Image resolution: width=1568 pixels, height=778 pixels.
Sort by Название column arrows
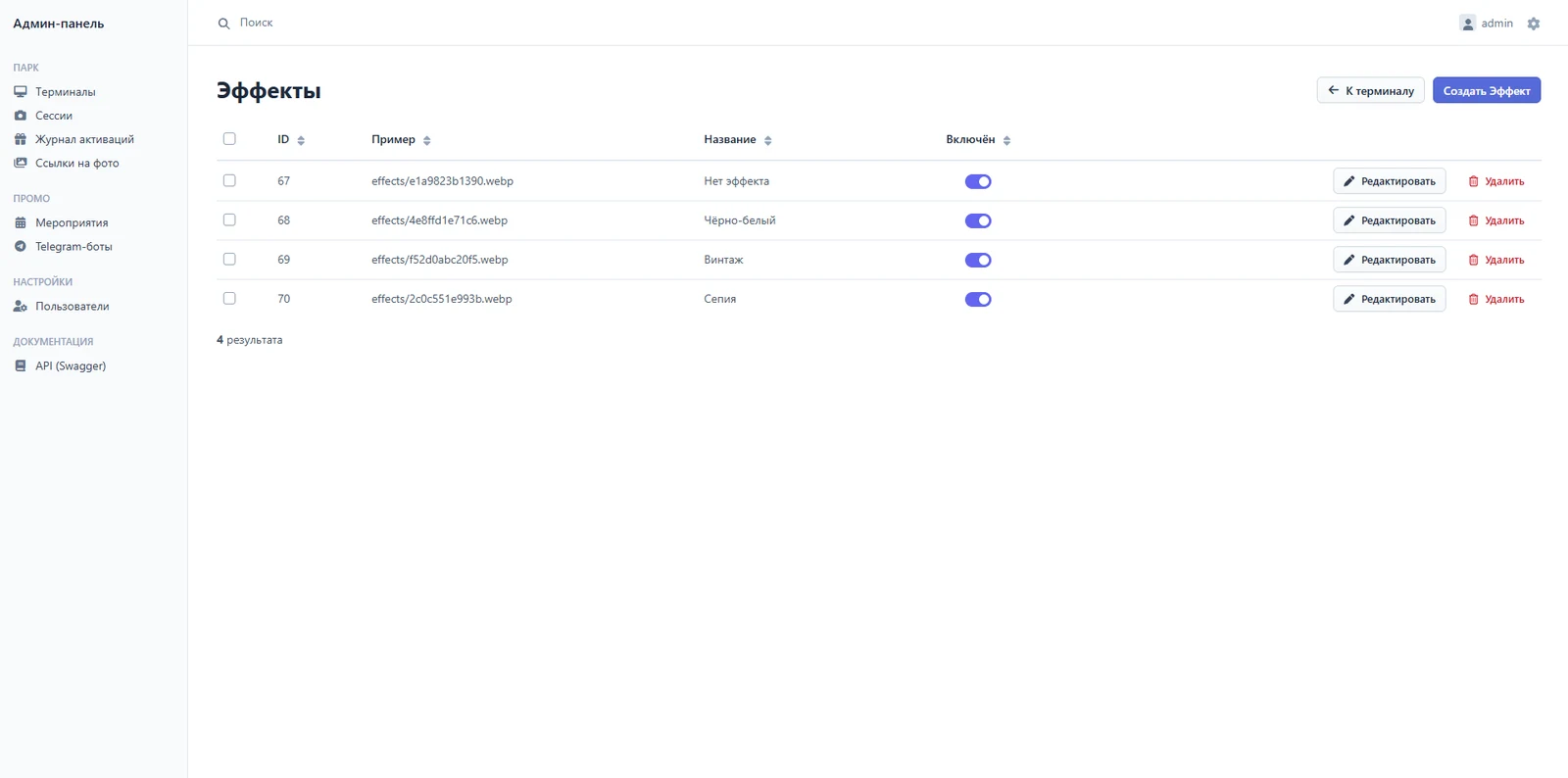[768, 140]
